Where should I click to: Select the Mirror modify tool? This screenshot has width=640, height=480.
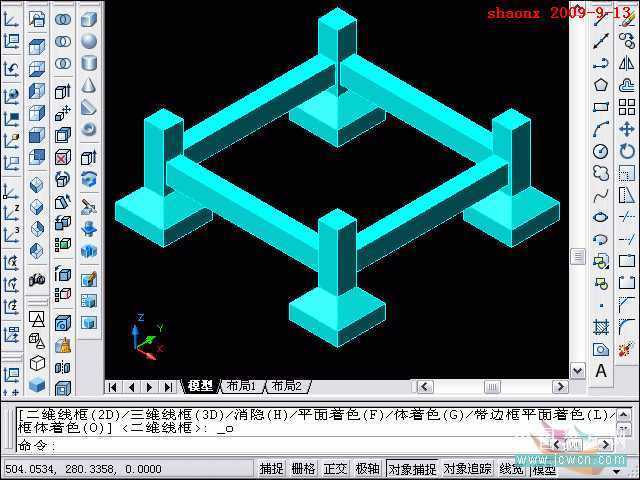(627, 63)
